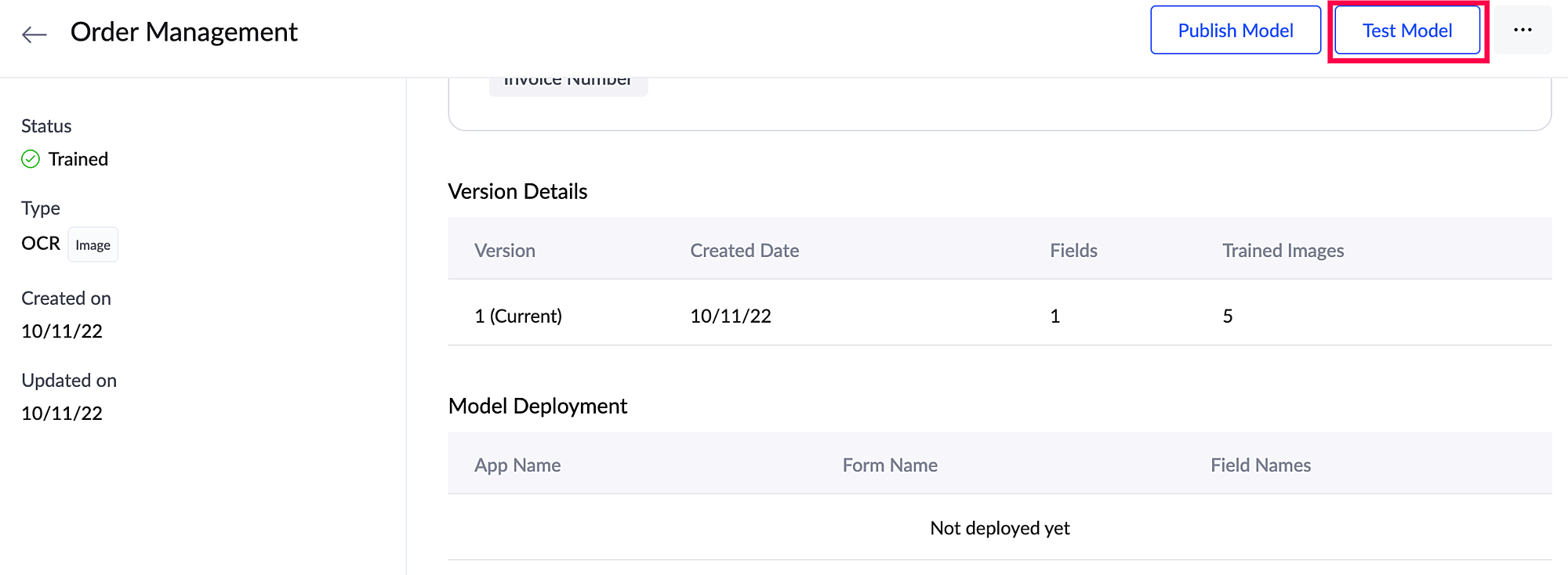Click the Fields column header
1568x575 pixels.
(1073, 251)
